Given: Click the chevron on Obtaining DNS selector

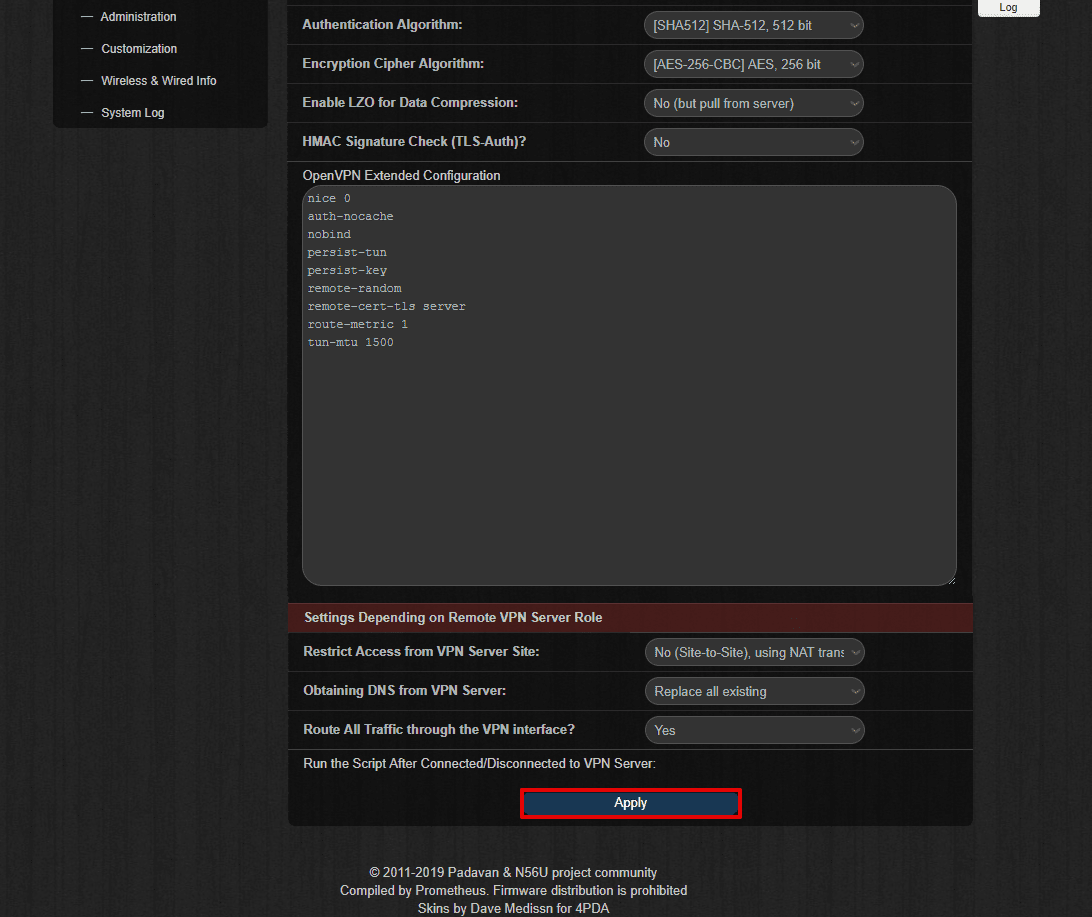Looking at the screenshot, I should pos(855,691).
